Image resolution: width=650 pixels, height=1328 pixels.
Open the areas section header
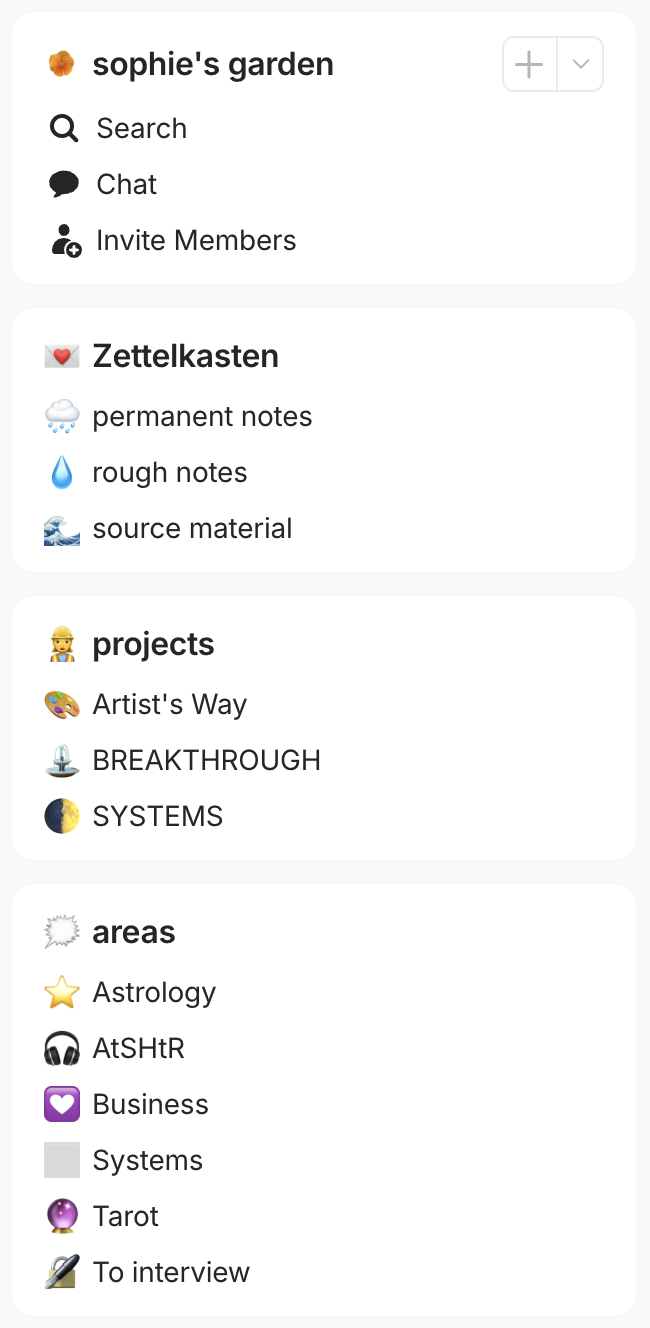134,932
